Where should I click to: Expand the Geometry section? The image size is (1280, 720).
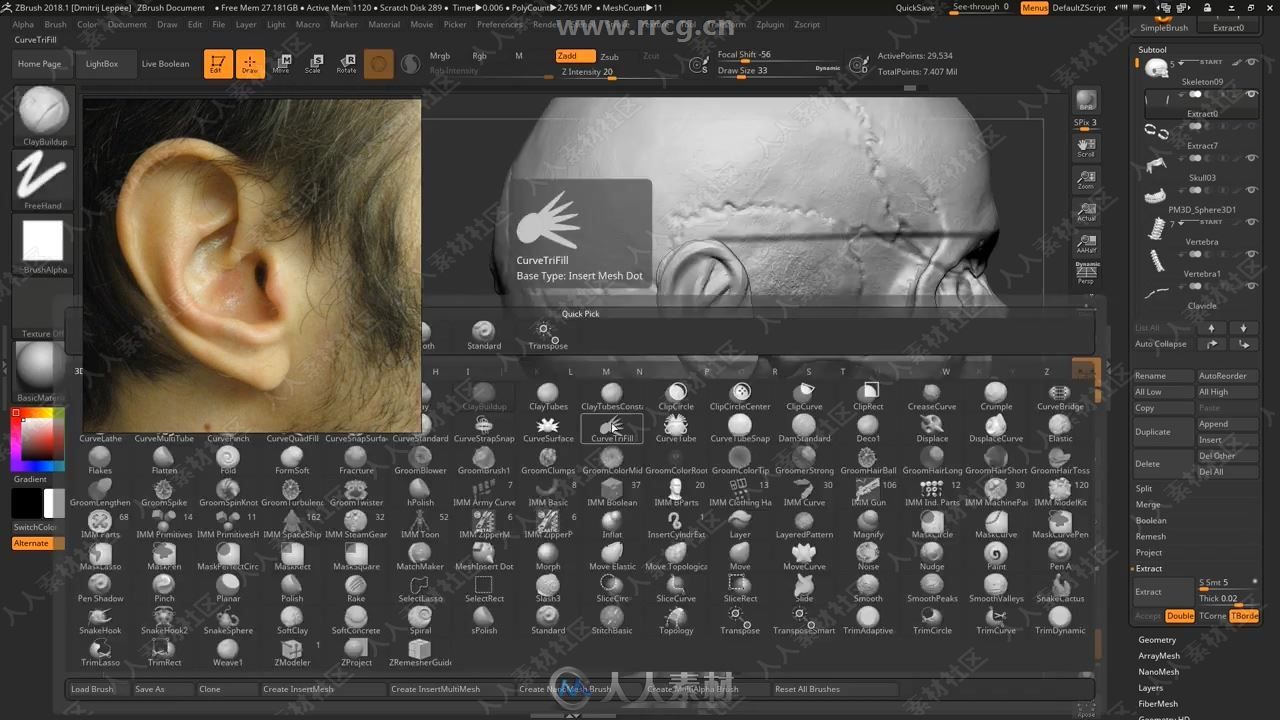pos(1157,640)
